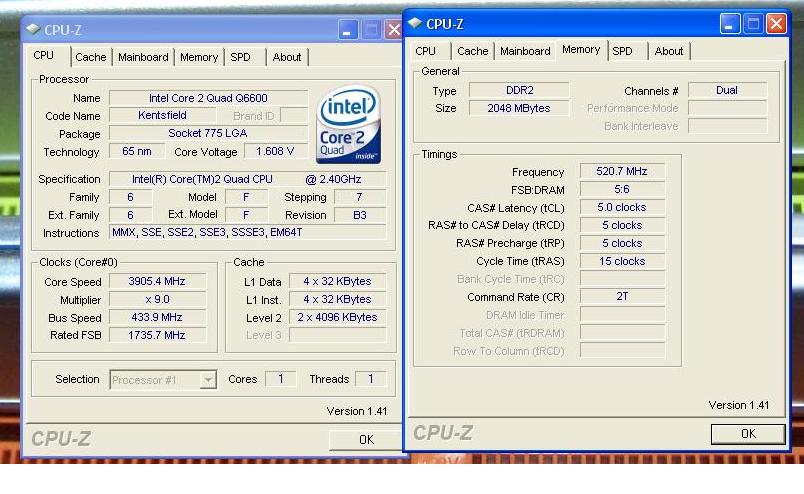
Task: Click the RAS# to CAS# Delay value field
Action: click(622, 225)
